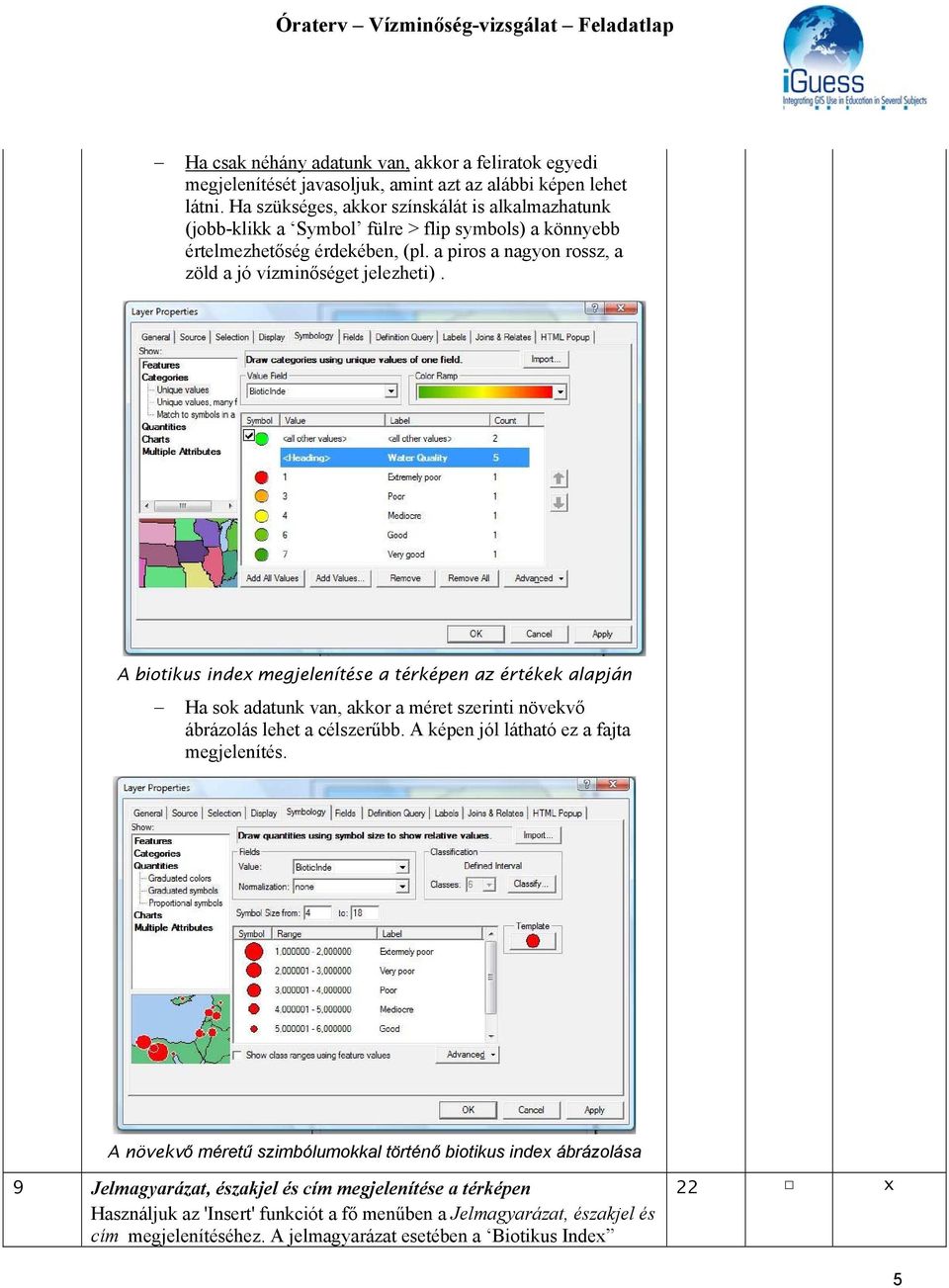Click the red circle for range 4.000001 - 5.000000
Screen dimensions: 949x1288
[x=254, y=1009]
